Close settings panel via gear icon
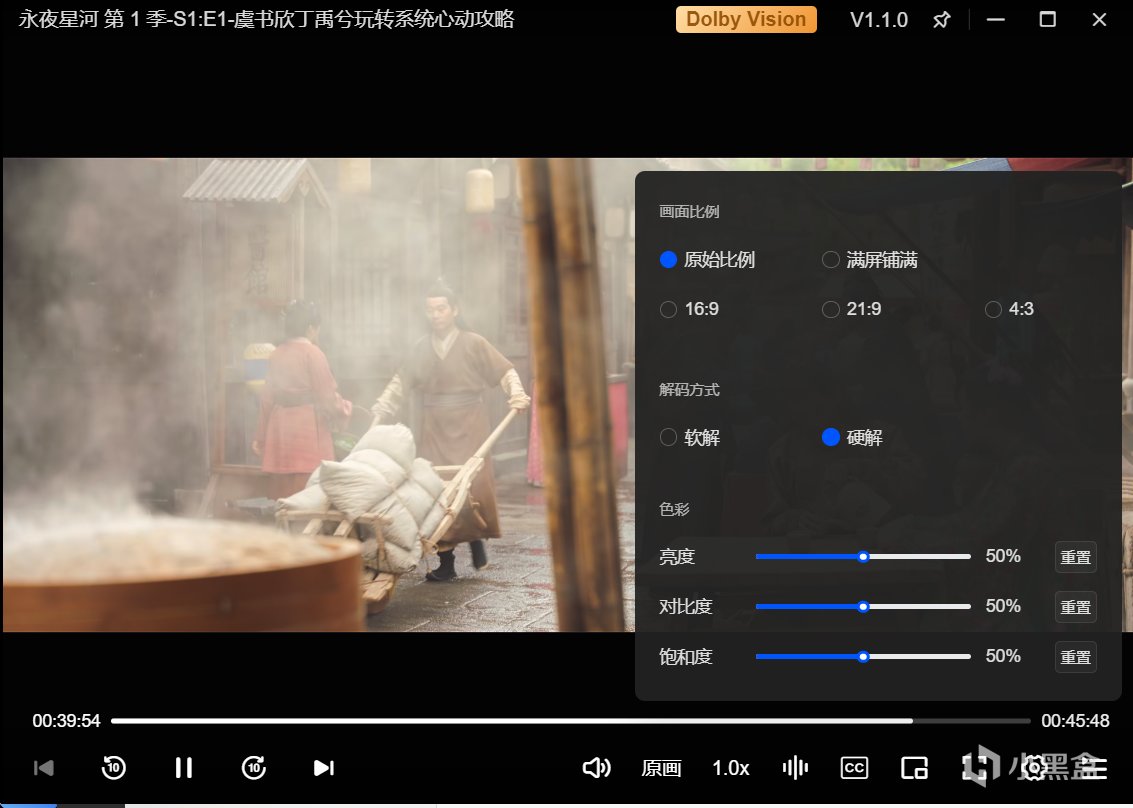Screen dimensions: 1133x808 tap(1034, 768)
